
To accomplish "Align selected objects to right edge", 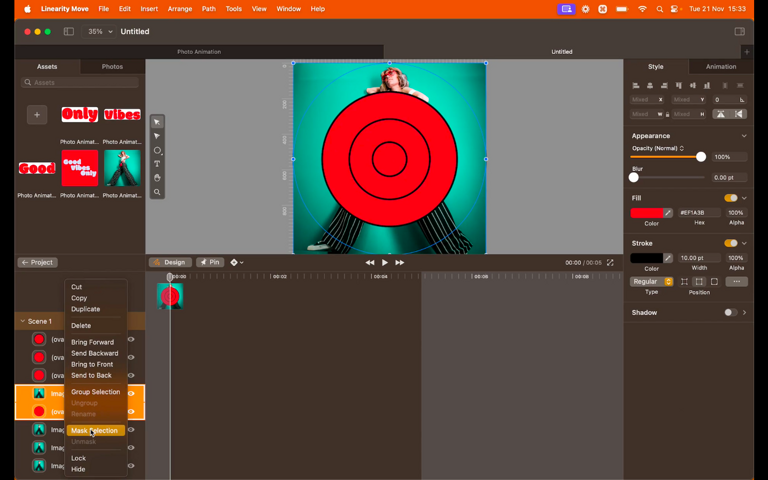I will coord(664,85).
